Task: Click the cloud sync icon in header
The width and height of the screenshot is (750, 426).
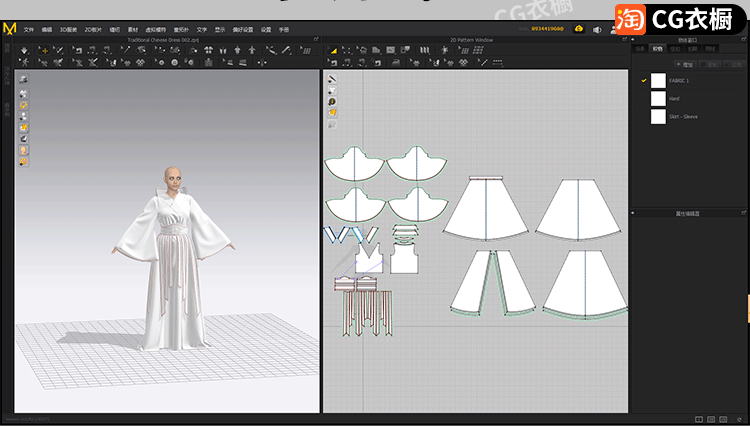Action: pos(578,29)
